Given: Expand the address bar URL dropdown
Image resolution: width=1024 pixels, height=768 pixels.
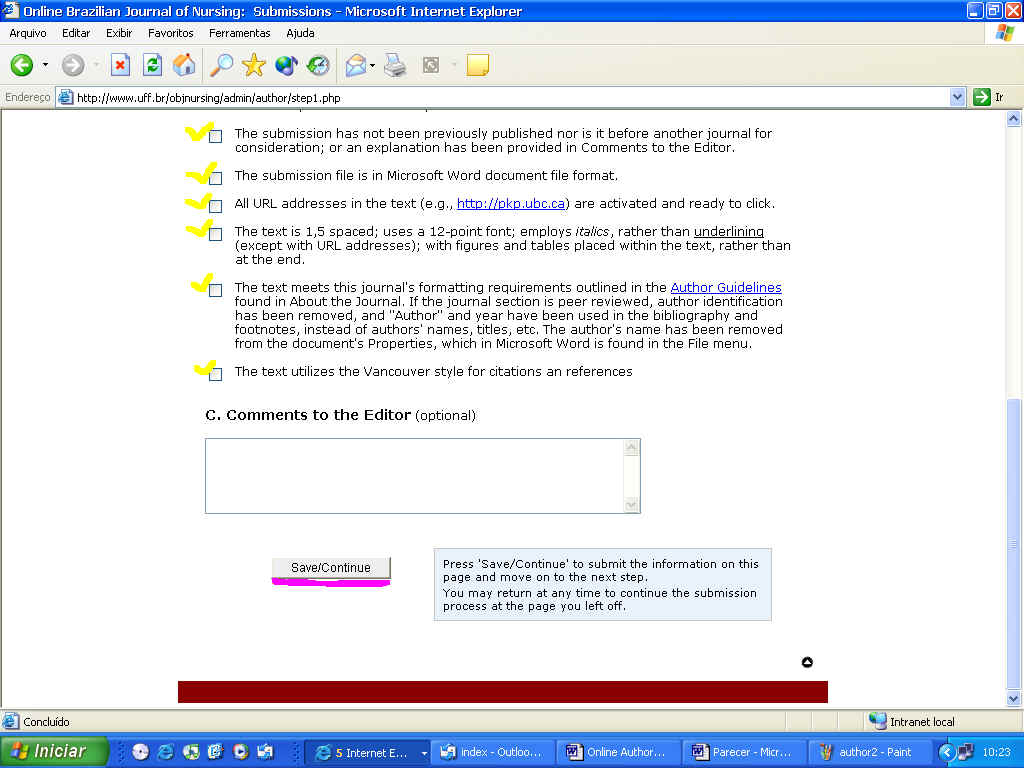Looking at the screenshot, I should 957,97.
